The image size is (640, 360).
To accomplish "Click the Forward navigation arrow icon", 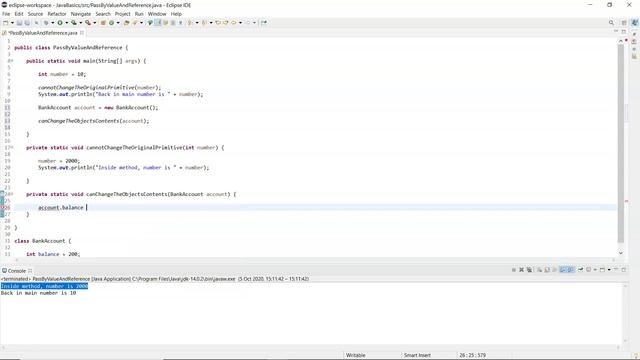I will (x=247, y=23).
